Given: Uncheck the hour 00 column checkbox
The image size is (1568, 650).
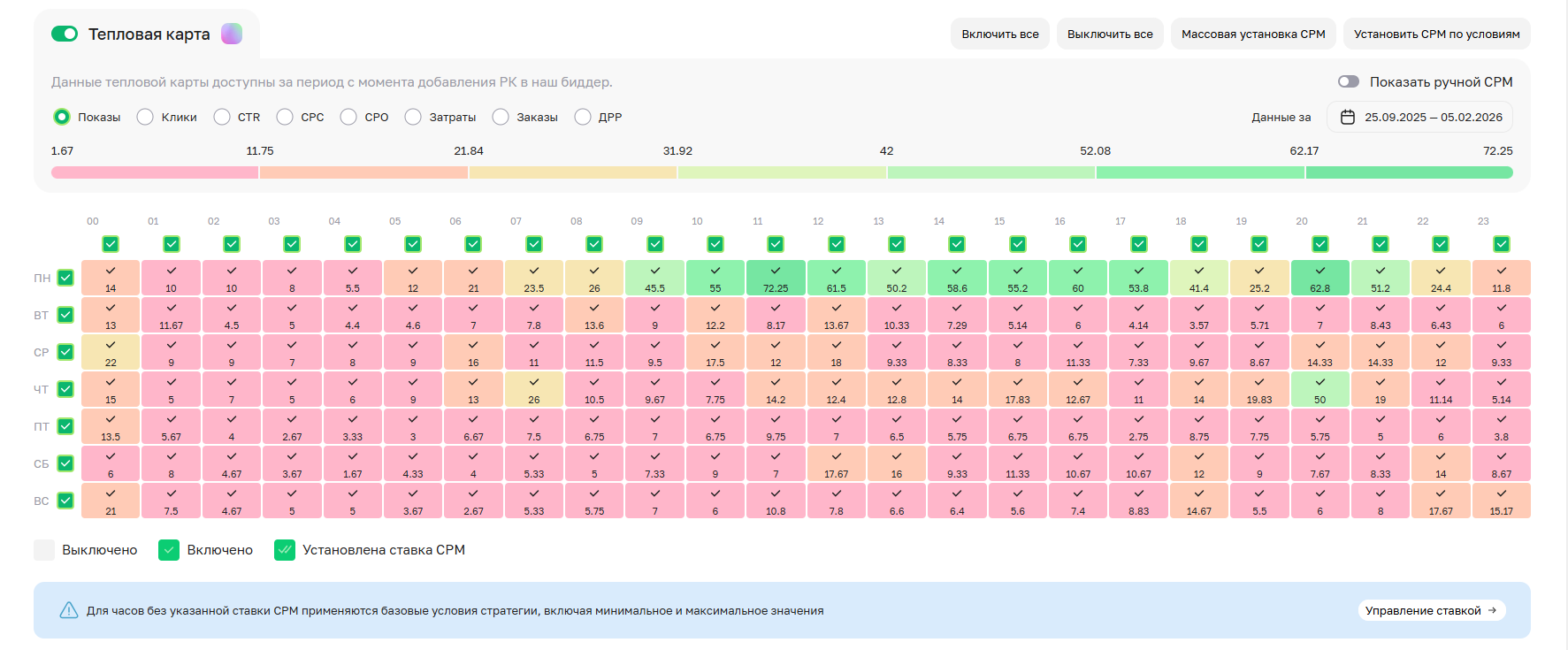Looking at the screenshot, I should [x=111, y=244].
